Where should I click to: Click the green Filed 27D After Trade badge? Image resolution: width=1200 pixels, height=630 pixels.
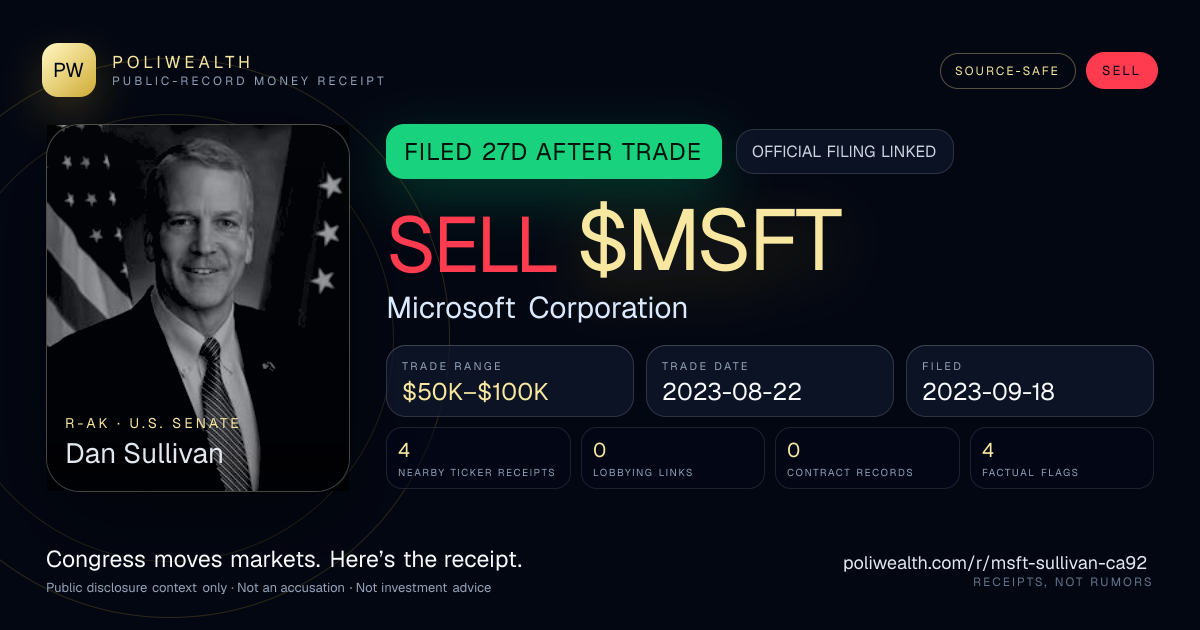click(x=553, y=152)
